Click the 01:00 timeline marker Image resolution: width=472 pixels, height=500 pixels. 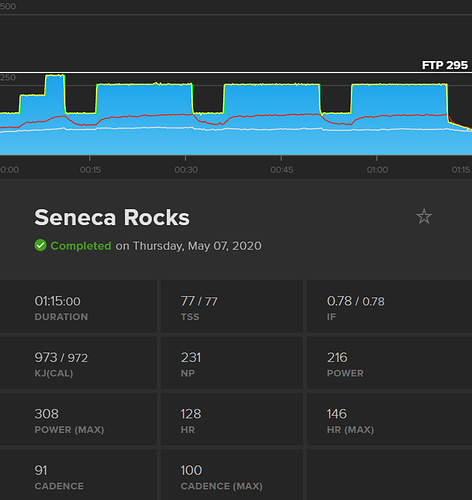click(x=377, y=170)
